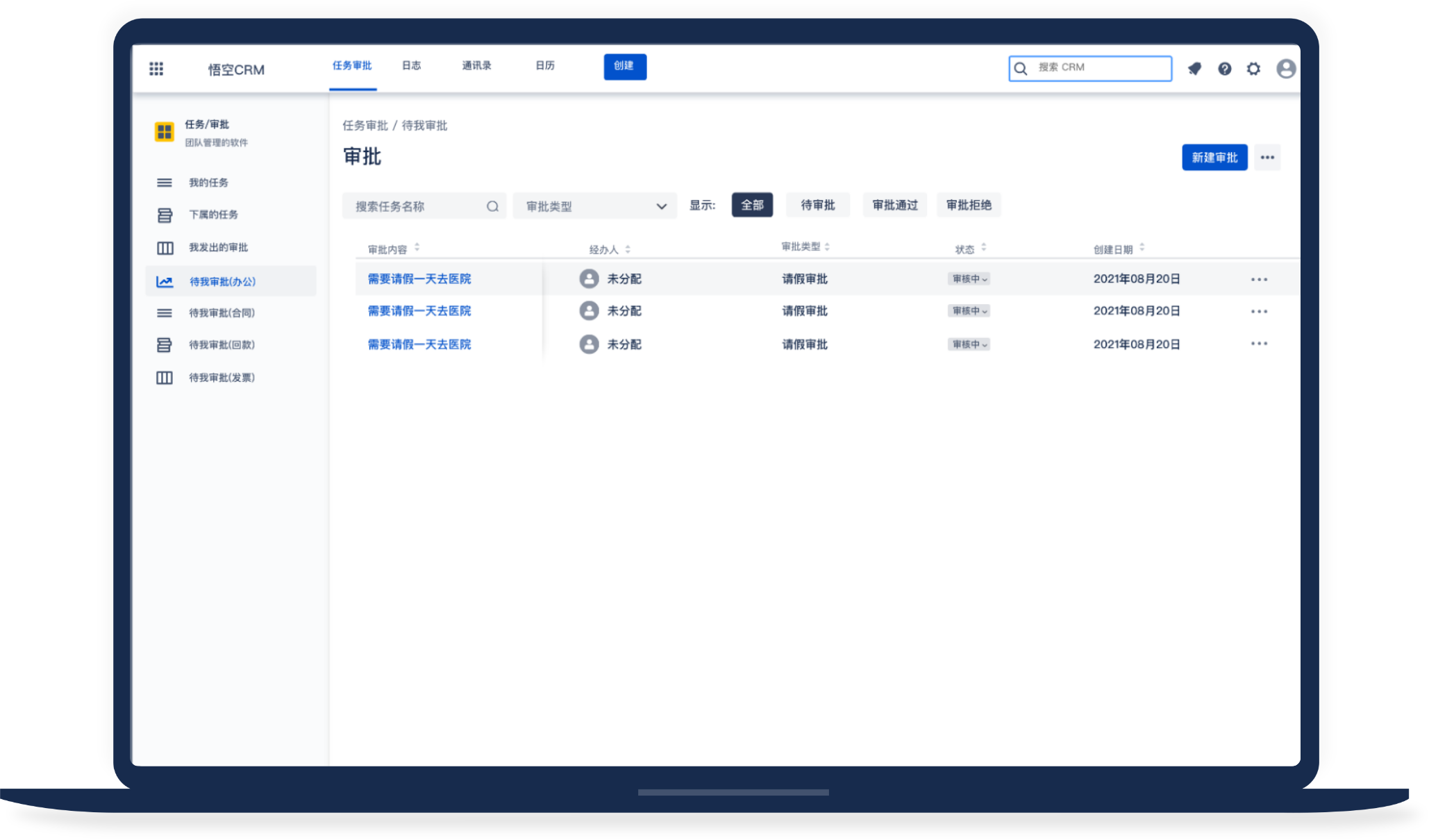Filter by 待审批 status
The image size is (1429, 840).
817,205
